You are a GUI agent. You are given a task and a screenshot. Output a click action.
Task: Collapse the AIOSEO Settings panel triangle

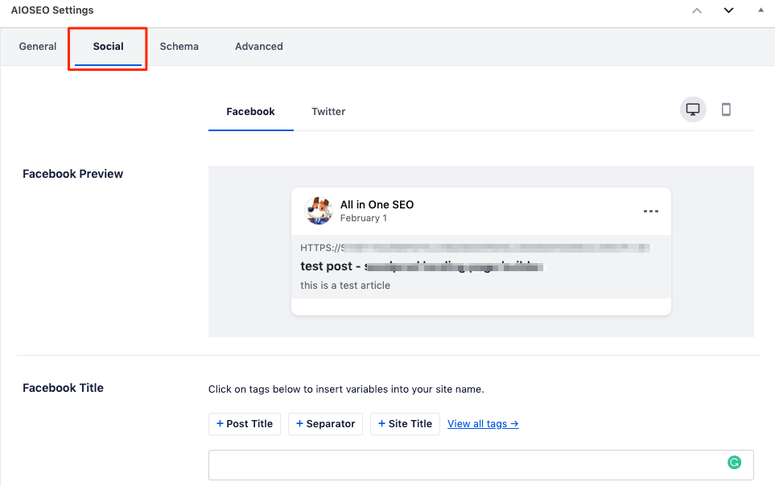(761, 10)
